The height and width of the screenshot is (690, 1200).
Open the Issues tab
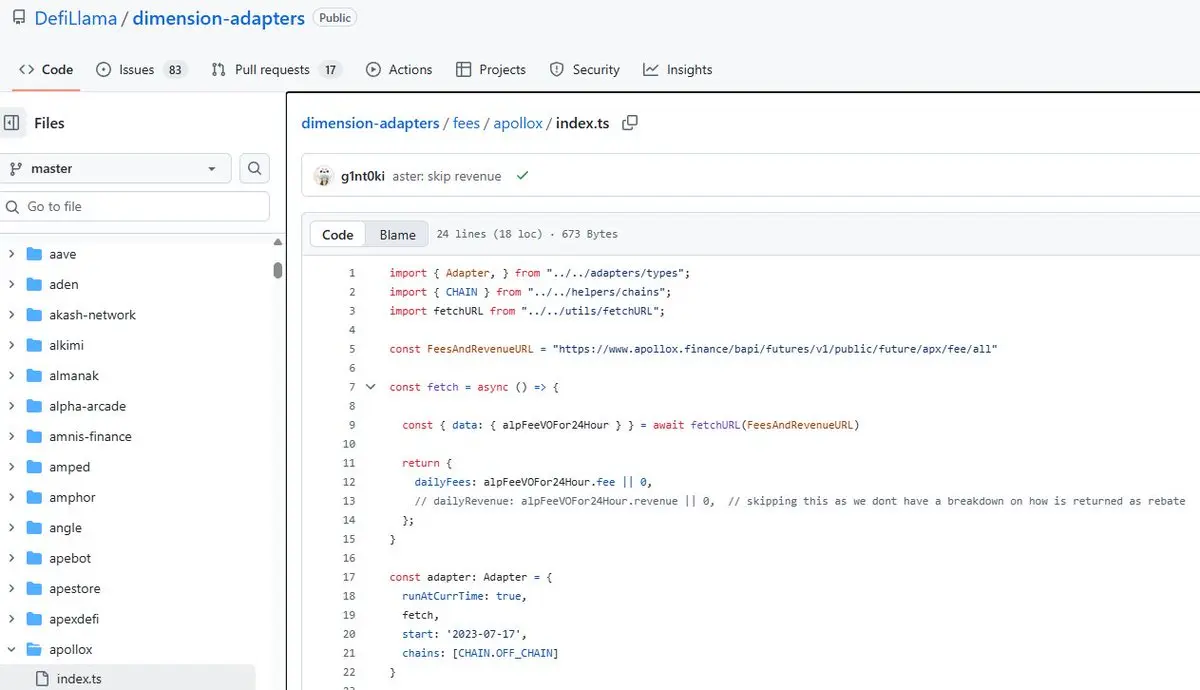click(141, 69)
